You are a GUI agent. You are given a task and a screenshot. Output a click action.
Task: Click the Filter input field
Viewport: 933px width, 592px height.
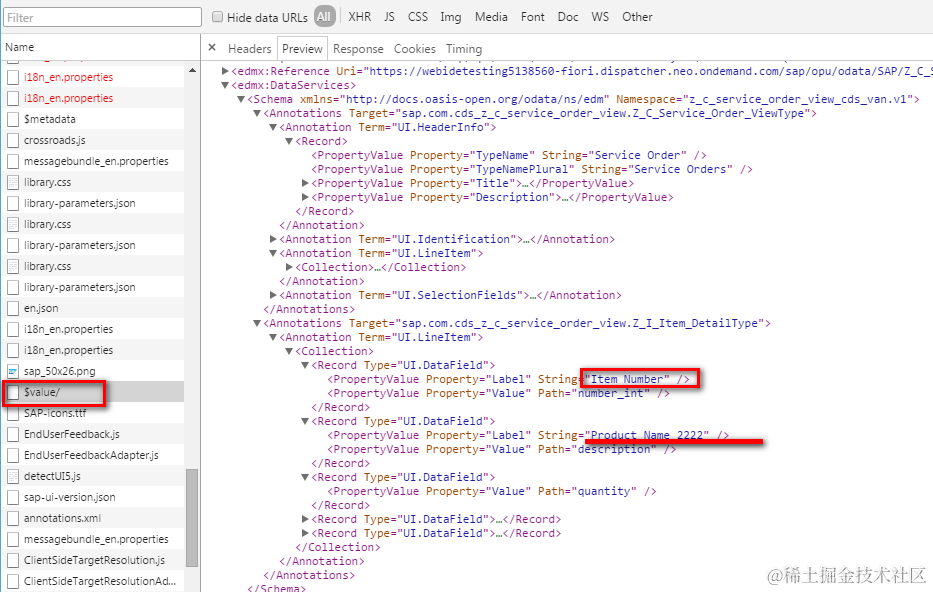point(102,17)
